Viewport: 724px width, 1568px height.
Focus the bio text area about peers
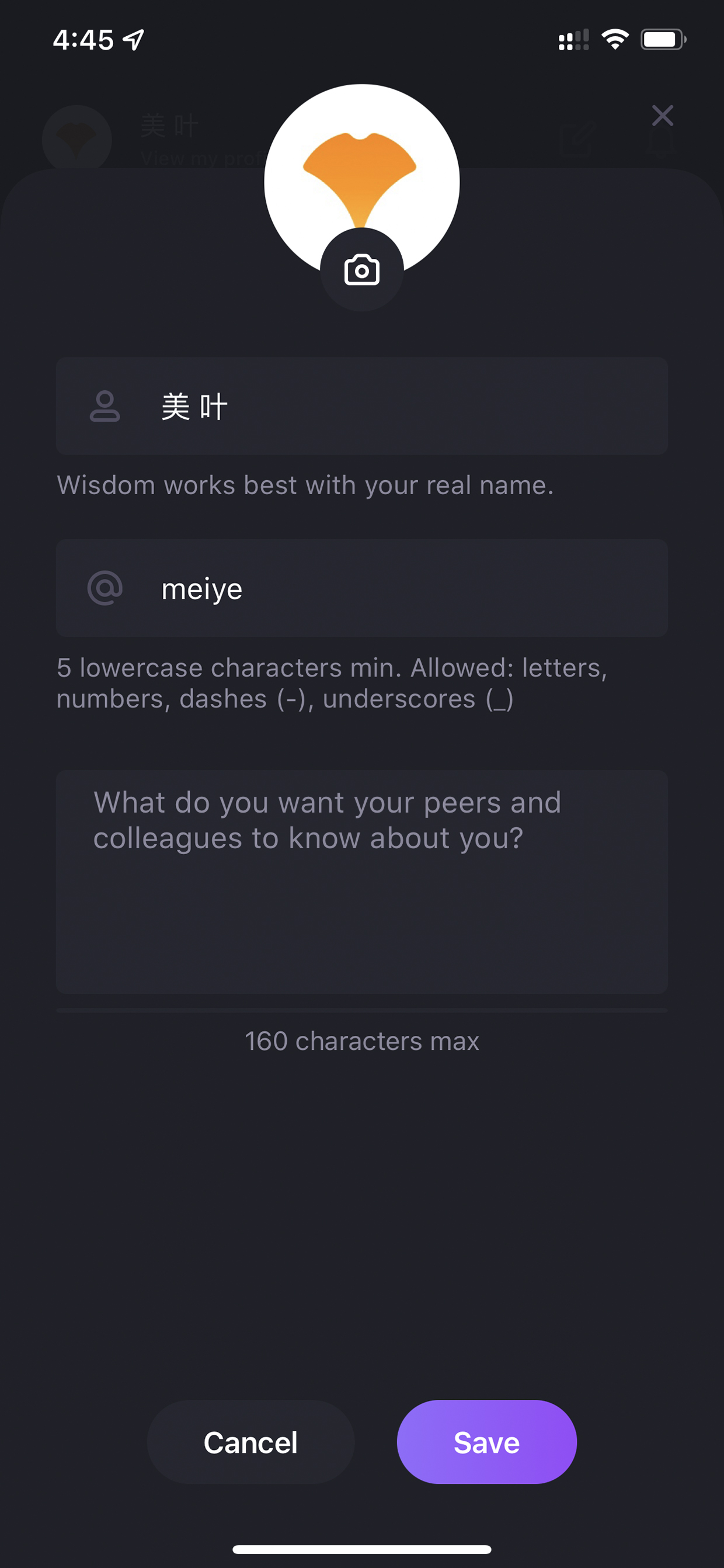tap(361, 882)
